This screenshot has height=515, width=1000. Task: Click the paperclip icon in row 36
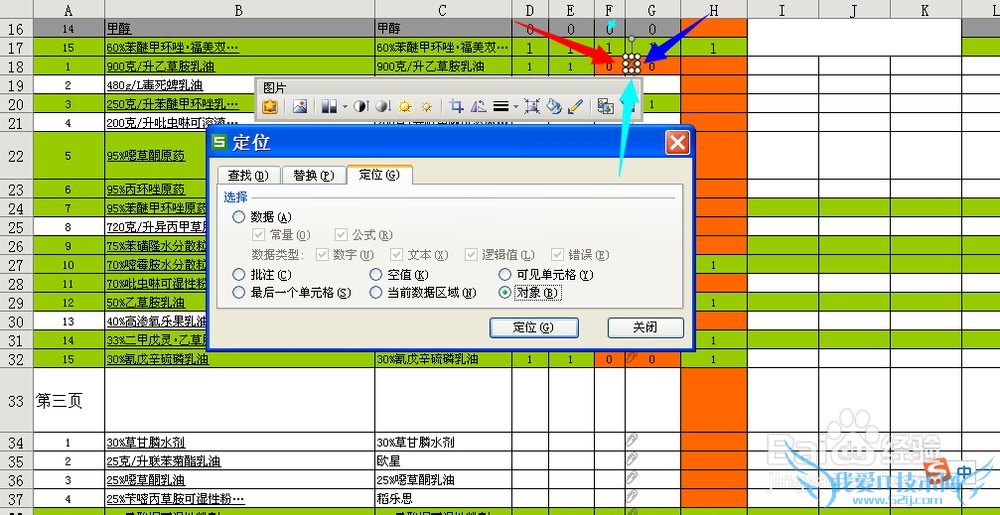(x=632, y=478)
